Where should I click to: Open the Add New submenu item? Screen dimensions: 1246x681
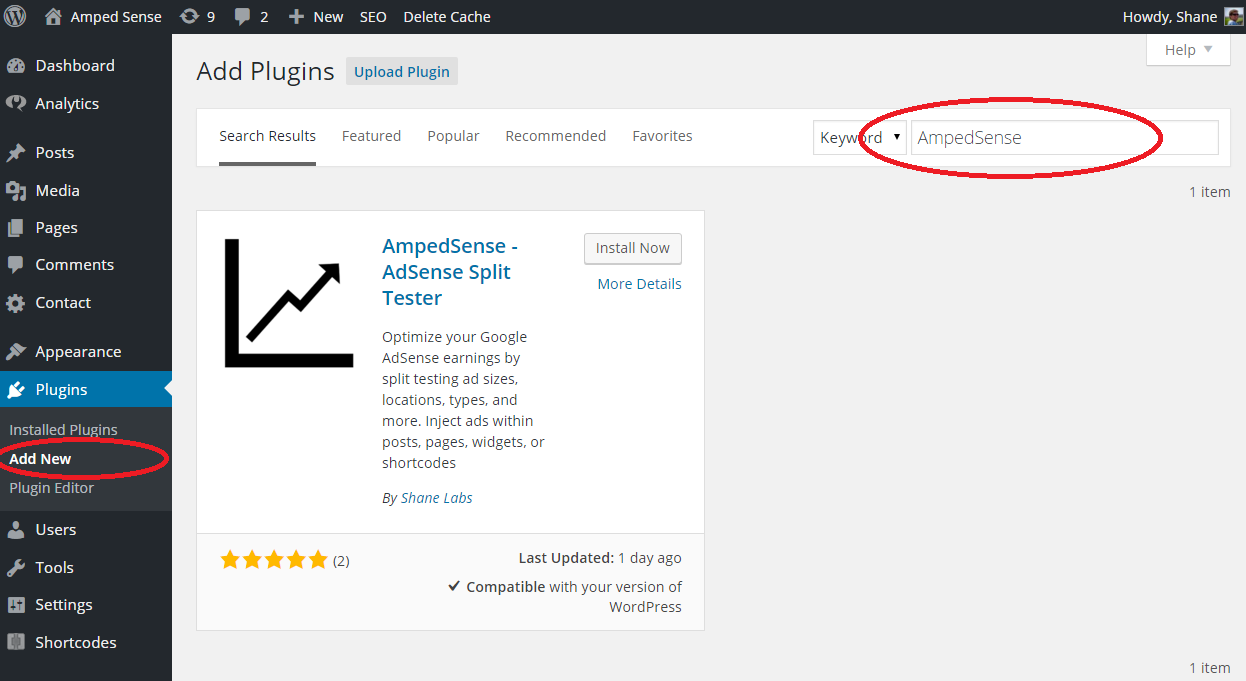pyautogui.click(x=40, y=459)
